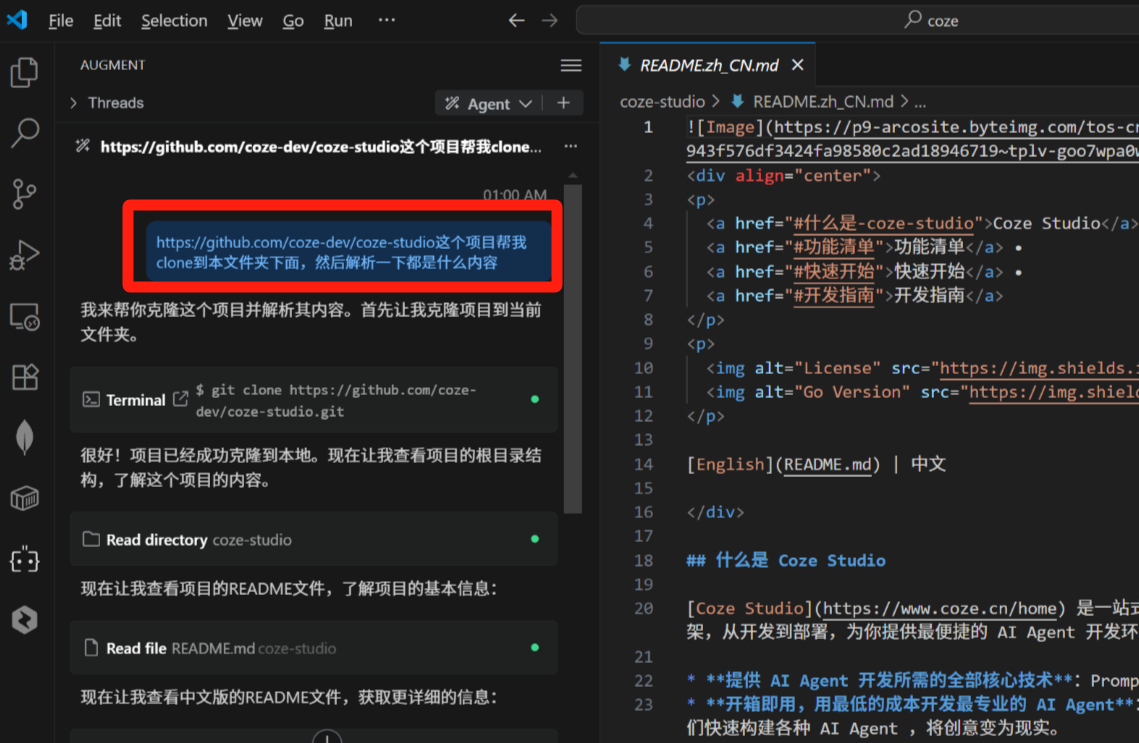Close the README.zh_CN.md tab
This screenshot has height=743, width=1139.
(797, 65)
